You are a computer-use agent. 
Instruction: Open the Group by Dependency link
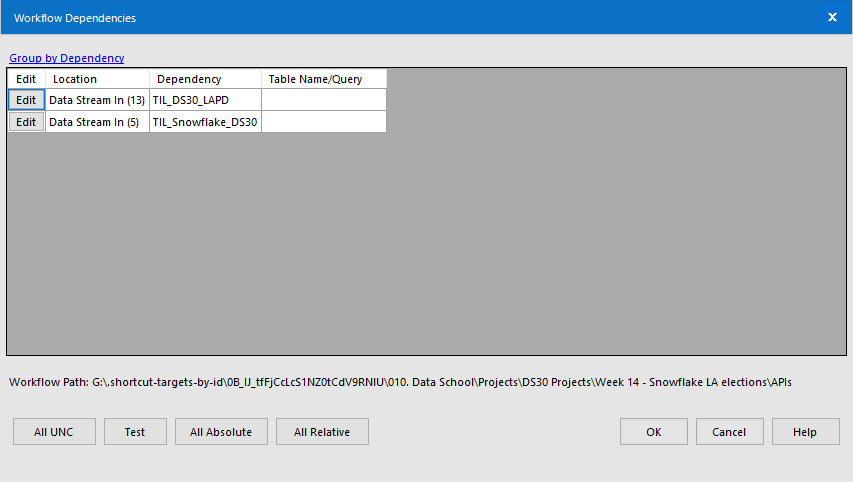coord(66,58)
